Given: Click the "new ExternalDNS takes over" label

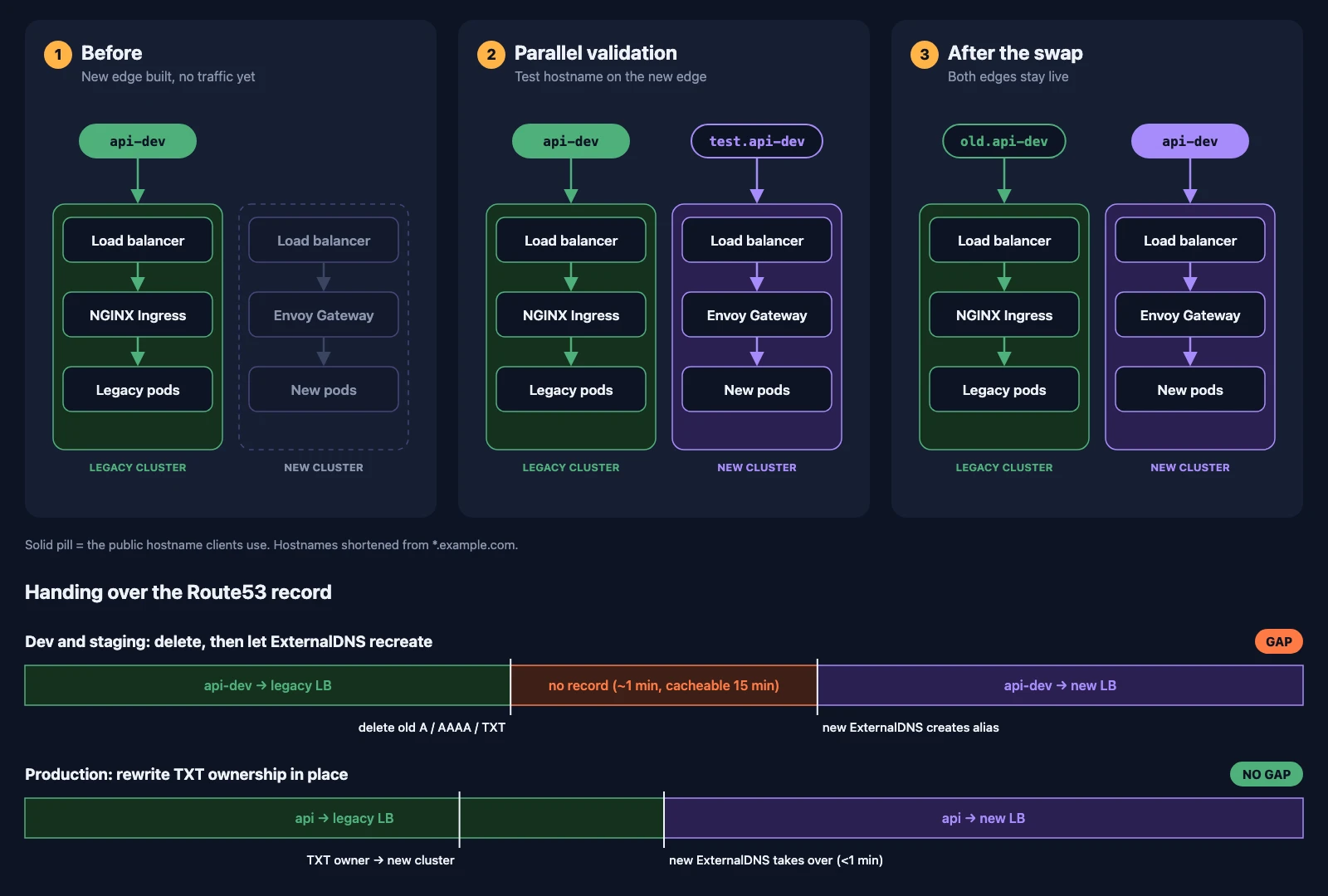Looking at the screenshot, I should pyautogui.click(x=776, y=860).
